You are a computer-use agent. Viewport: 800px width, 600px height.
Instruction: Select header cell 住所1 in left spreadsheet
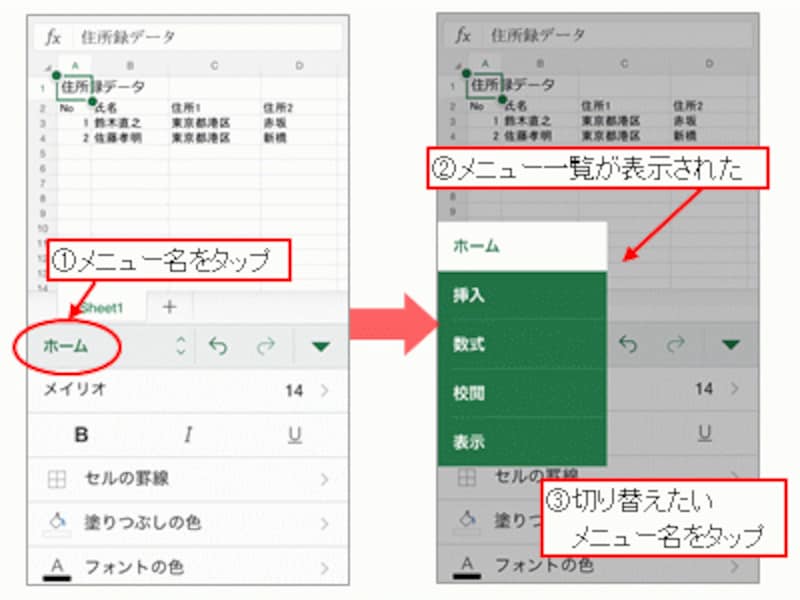[186, 108]
